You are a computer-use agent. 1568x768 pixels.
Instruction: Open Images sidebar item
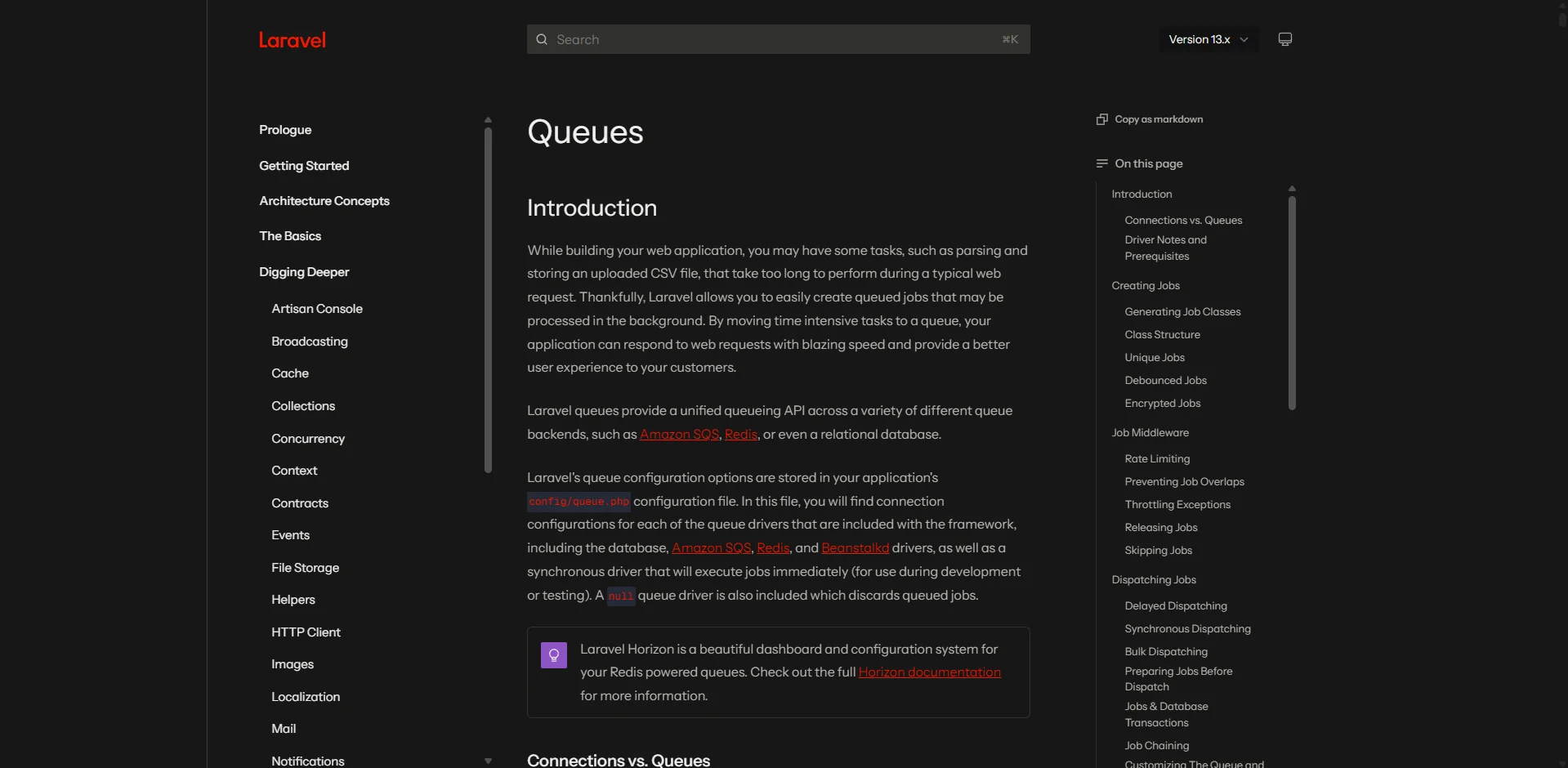point(293,664)
